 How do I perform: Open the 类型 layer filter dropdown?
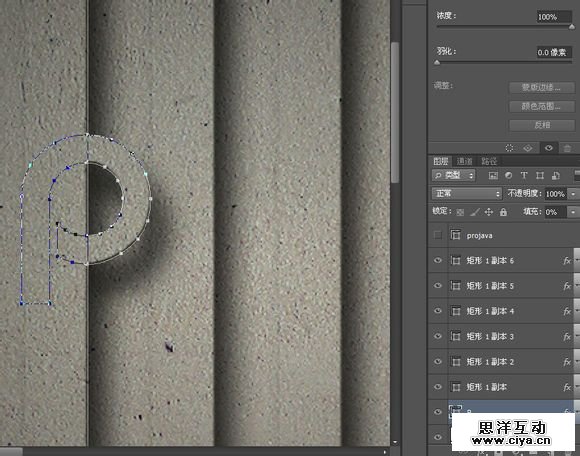(x=453, y=175)
